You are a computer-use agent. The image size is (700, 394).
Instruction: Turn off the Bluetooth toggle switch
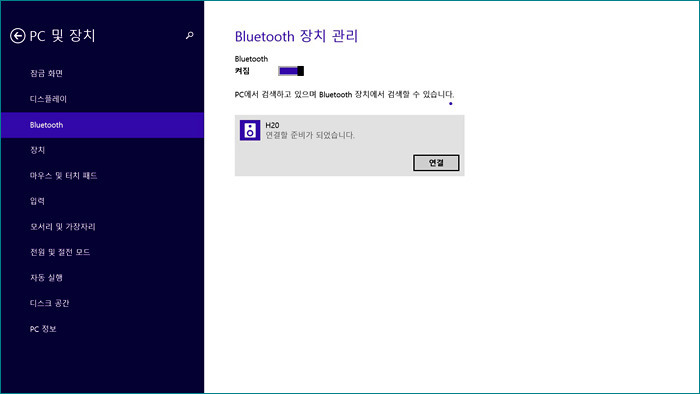click(291, 71)
